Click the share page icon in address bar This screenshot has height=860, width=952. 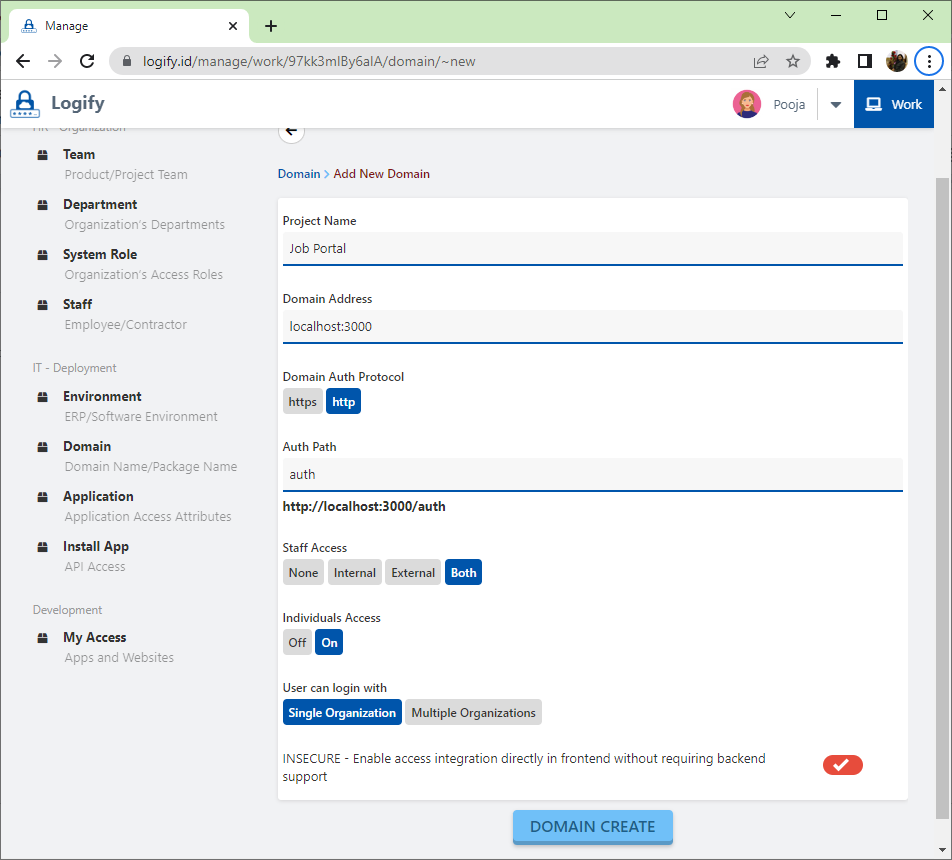(x=761, y=61)
